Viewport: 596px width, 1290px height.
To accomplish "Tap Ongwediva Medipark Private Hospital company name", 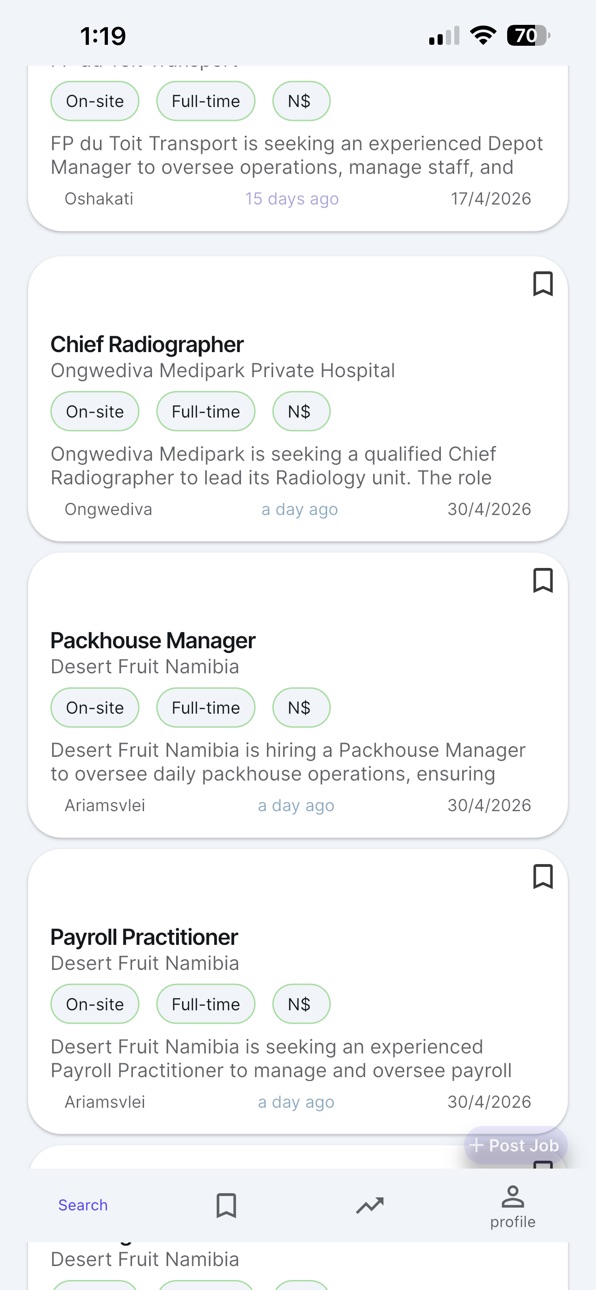I will pyautogui.click(x=223, y=370).
